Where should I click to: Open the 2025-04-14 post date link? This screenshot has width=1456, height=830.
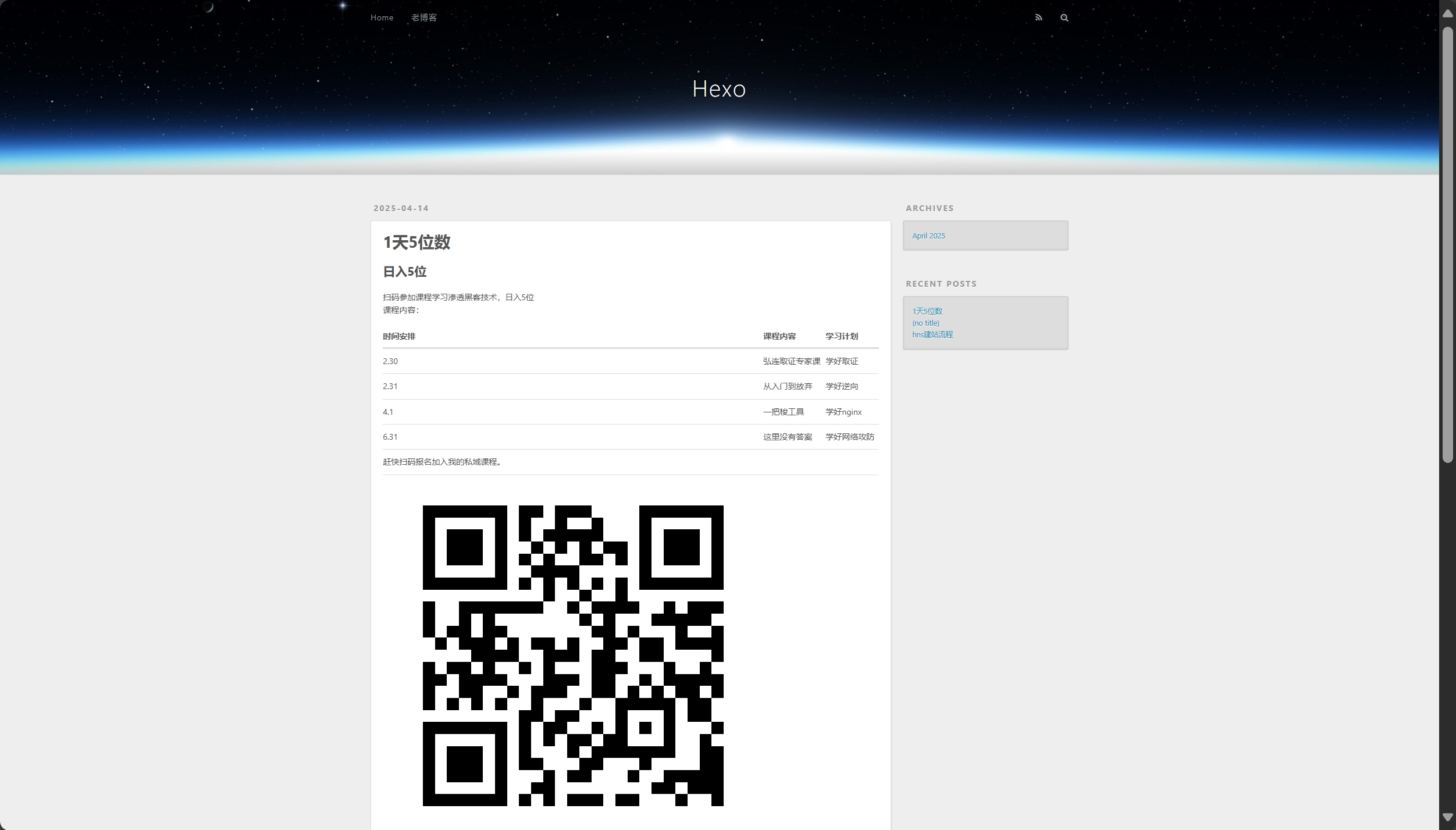(x=401, y=208)
